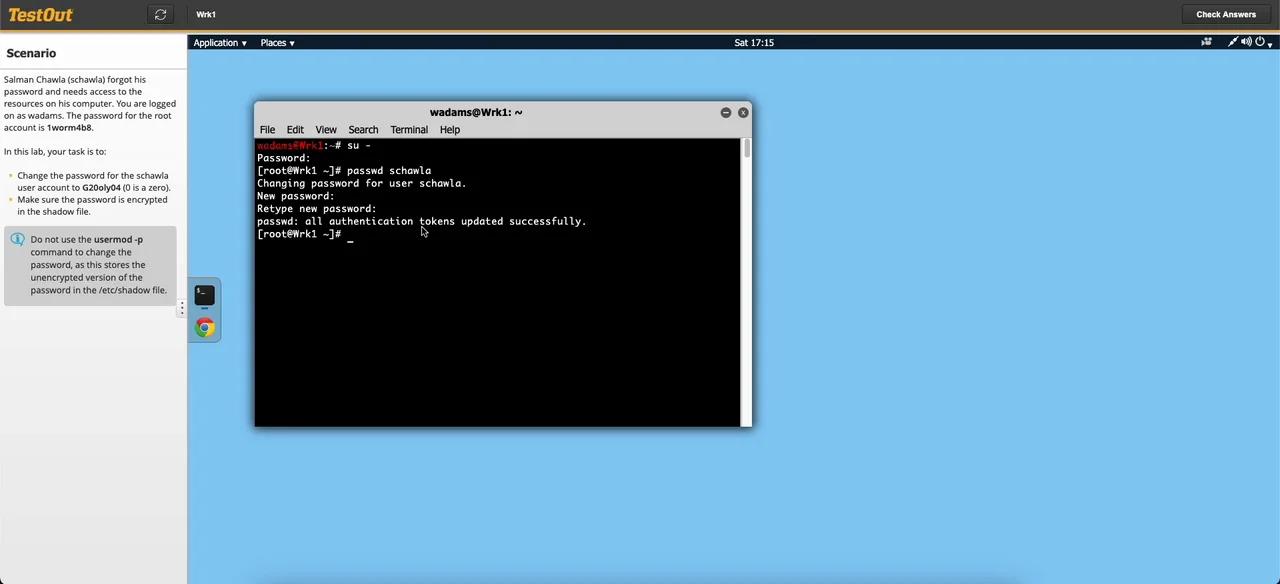The image size is (1280, 584).
Task: Click the 'Retype new password:' line
Action: pos(317,209)
